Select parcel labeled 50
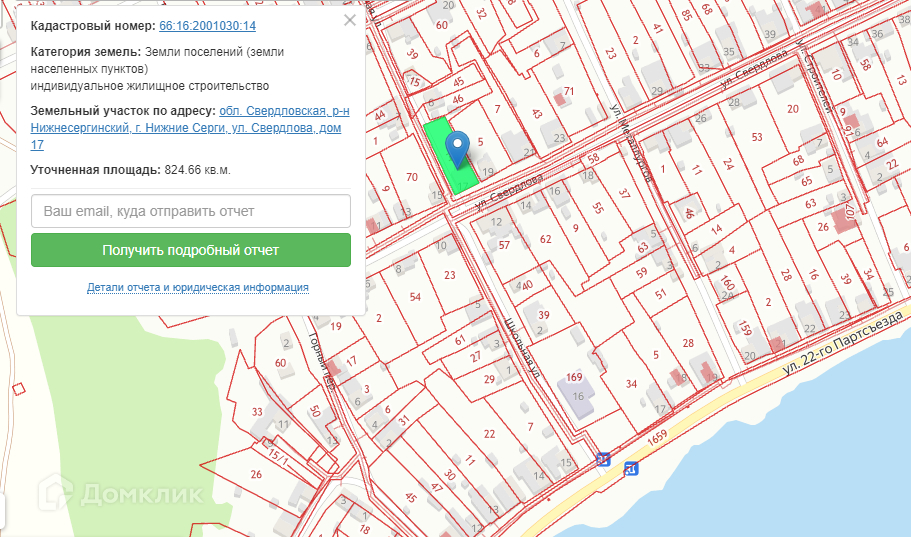This screenshot has width=911, height=537. point(314,410)
